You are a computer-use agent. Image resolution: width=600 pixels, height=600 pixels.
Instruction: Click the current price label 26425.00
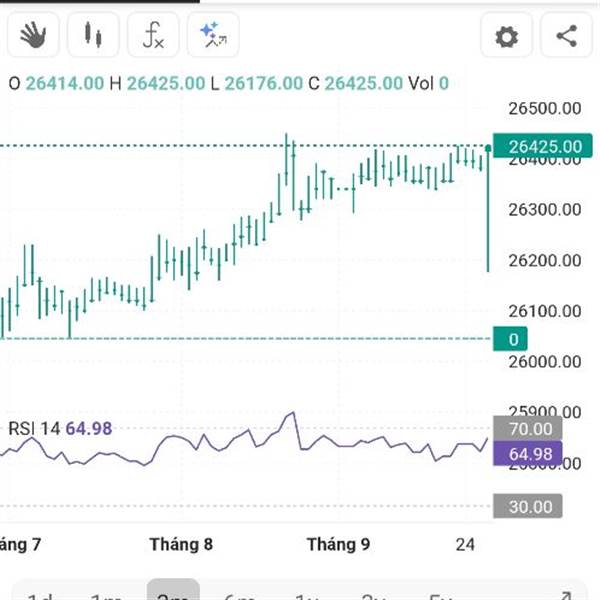pyautogui.click(x=544, y=148)
